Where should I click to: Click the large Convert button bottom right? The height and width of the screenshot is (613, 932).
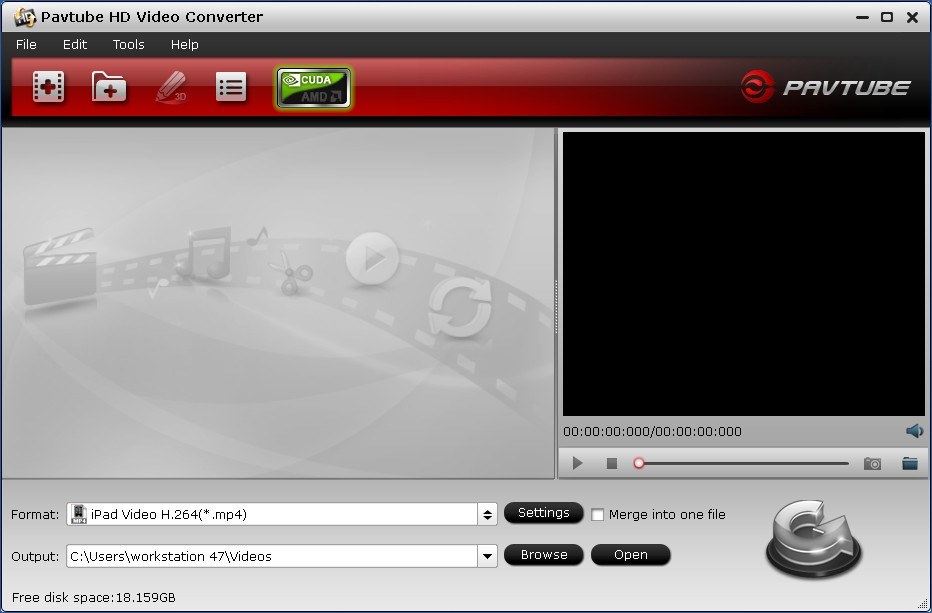[812, 538]
